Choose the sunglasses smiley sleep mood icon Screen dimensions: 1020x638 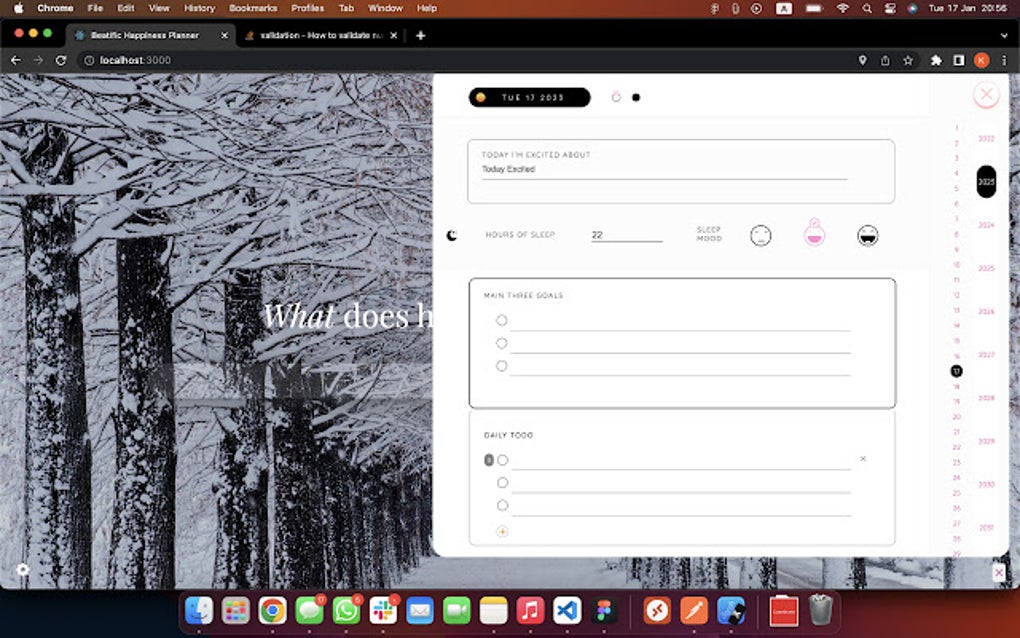pyautogui.click(x=866, y=234)
